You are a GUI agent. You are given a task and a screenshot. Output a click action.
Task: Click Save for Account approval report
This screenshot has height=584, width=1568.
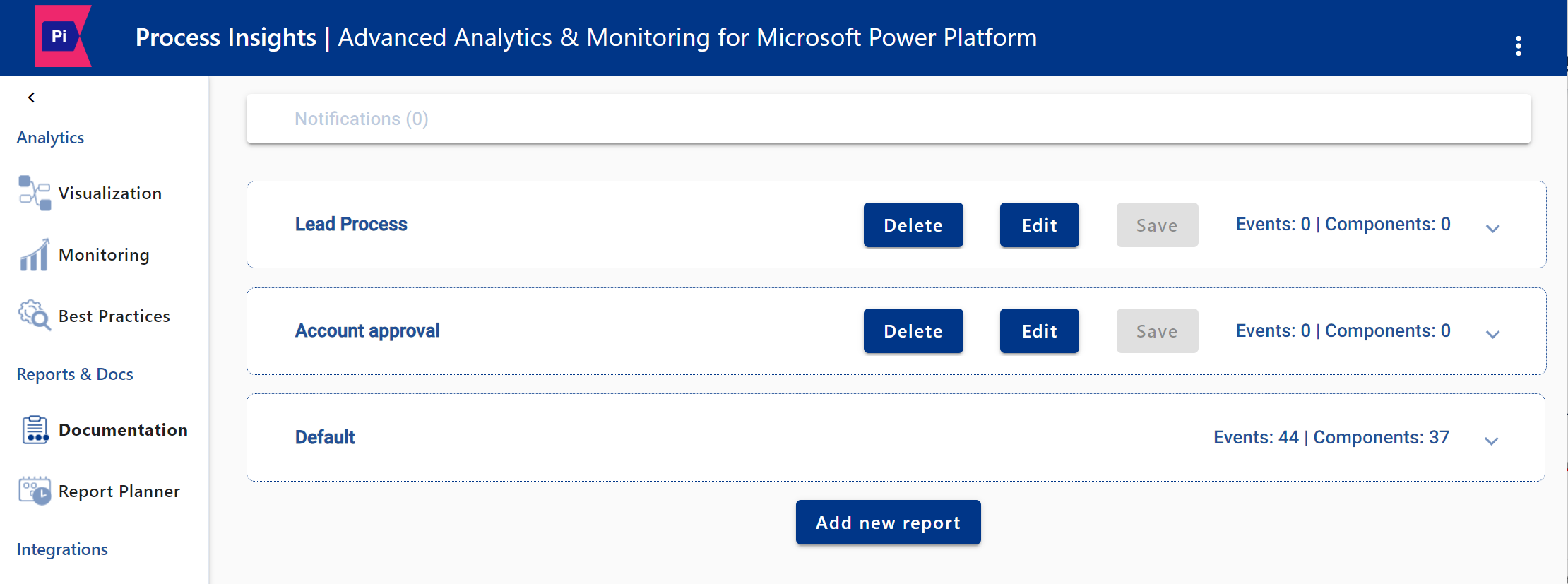pyautogui.click(x=1157, y=330)
